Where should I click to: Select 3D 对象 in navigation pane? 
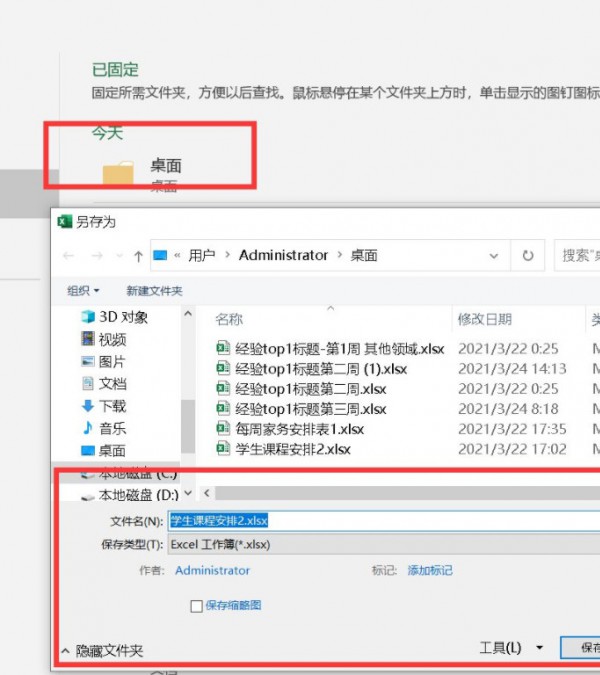pyautogui.click(x=114, y=317)
